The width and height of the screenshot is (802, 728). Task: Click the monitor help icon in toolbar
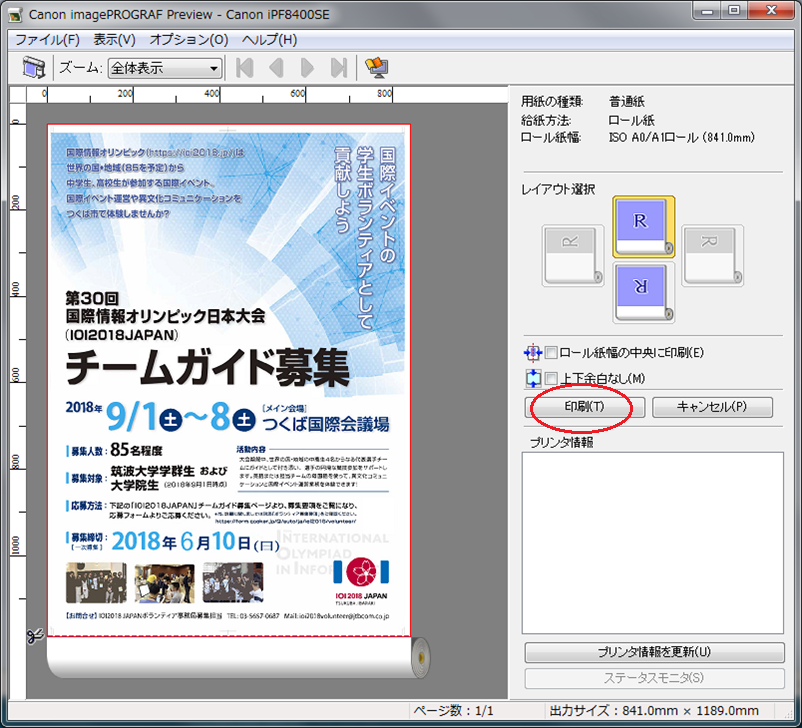[x=376, y=68]
